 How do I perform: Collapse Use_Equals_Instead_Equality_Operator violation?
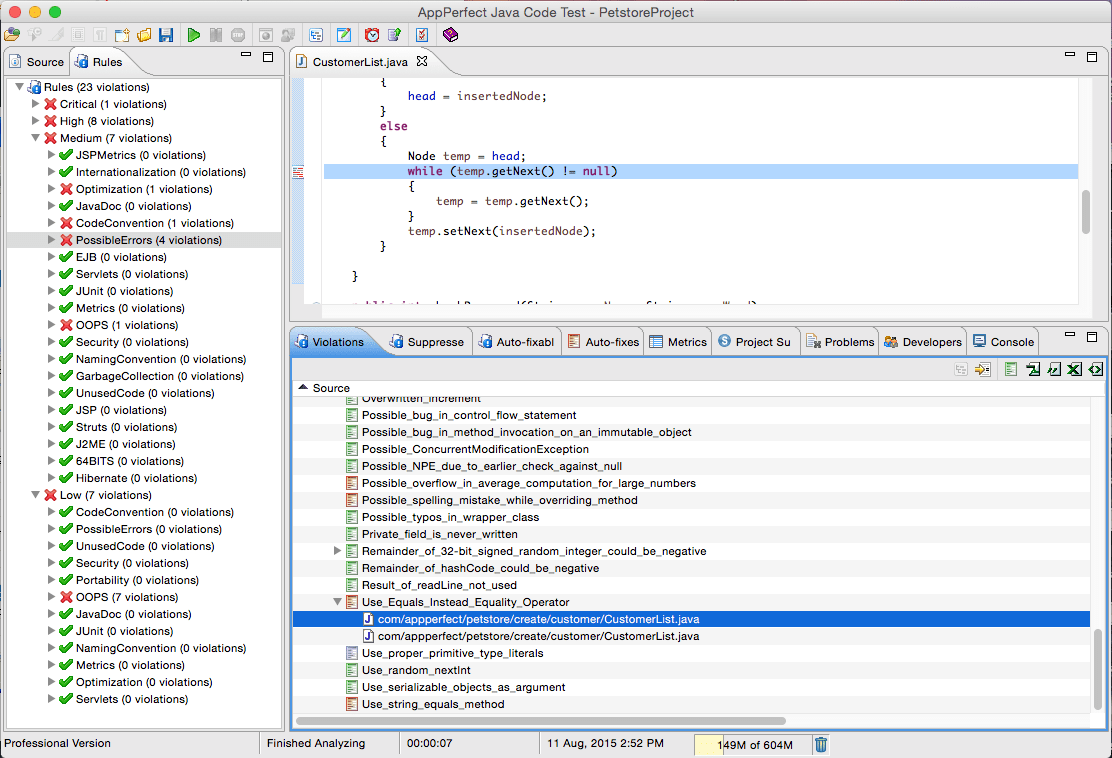pos(338,602)
